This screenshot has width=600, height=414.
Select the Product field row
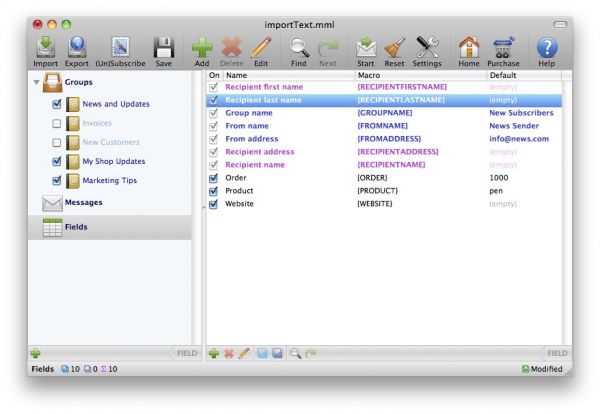(240, 190)
